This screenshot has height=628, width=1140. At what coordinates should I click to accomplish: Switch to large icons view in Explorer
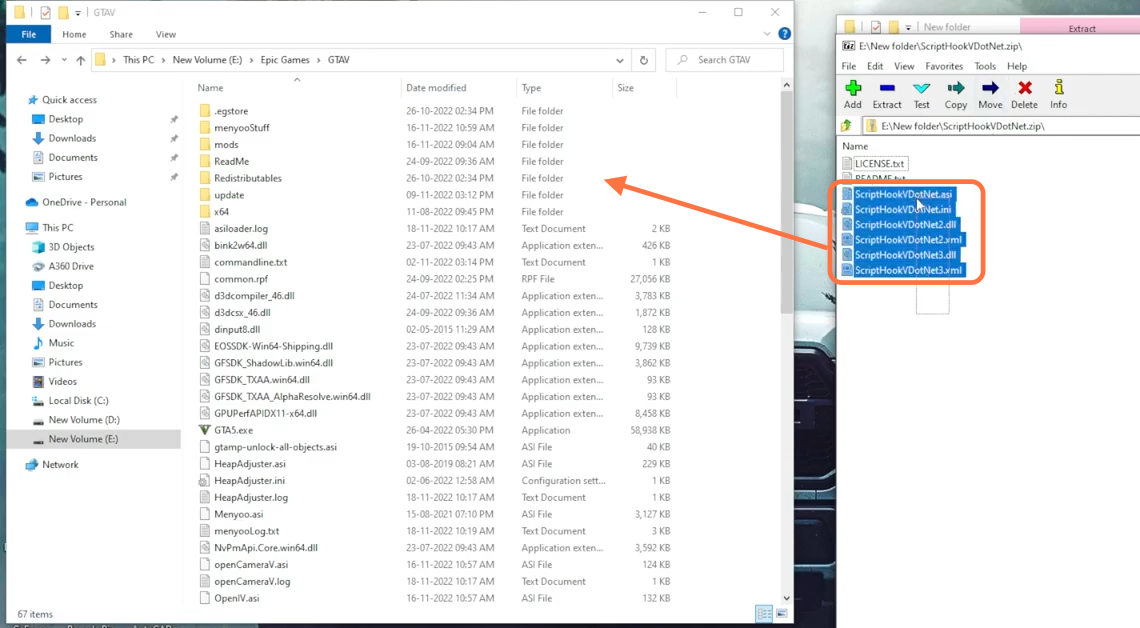tap(782, 614)
